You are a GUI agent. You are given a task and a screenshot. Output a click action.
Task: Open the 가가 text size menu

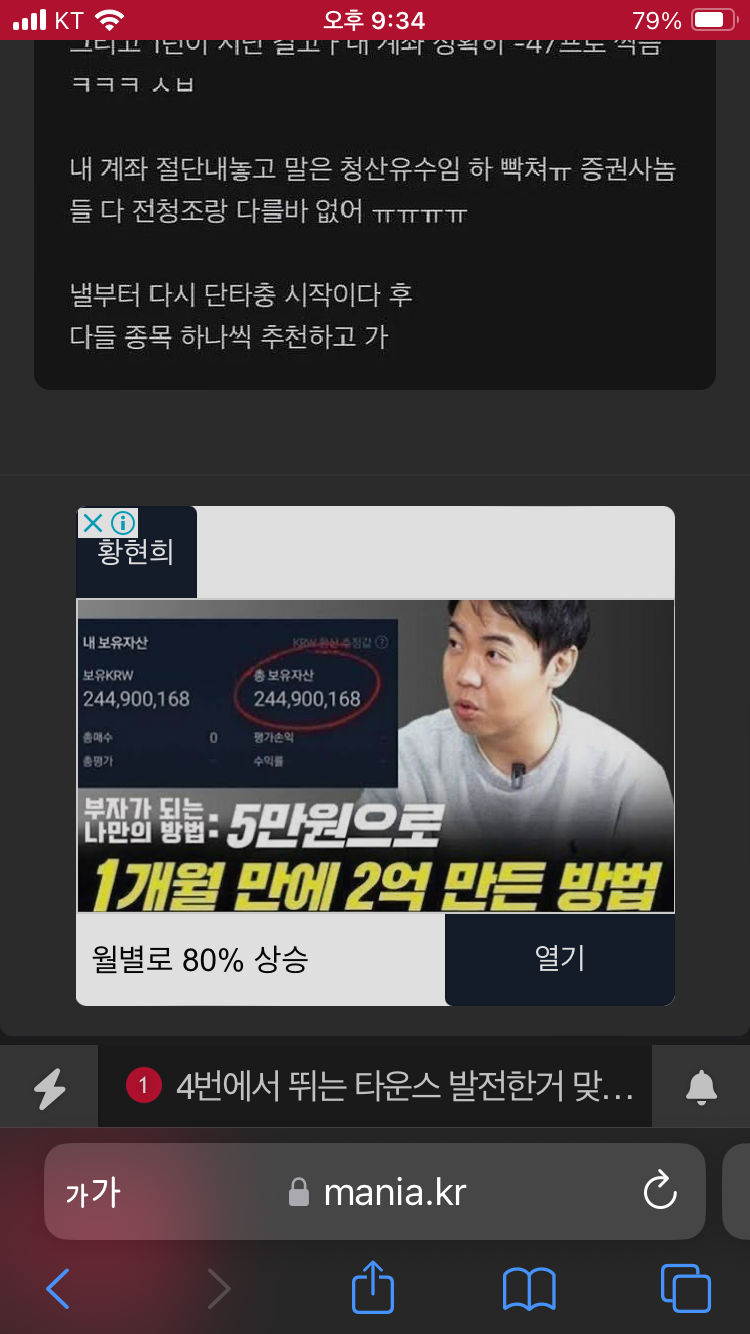tap(92, 1192)
